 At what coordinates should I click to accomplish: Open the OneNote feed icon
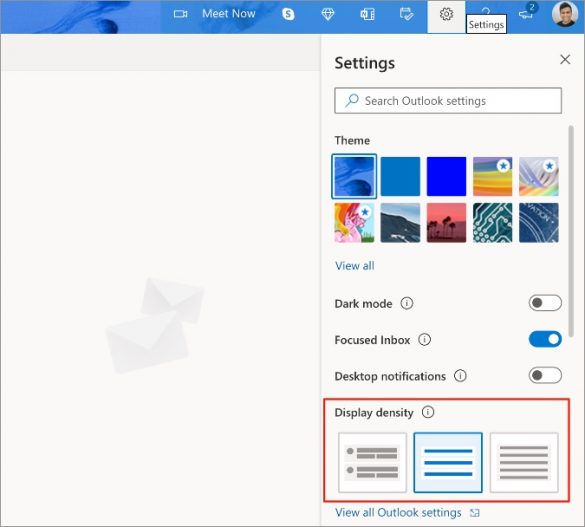367,14
